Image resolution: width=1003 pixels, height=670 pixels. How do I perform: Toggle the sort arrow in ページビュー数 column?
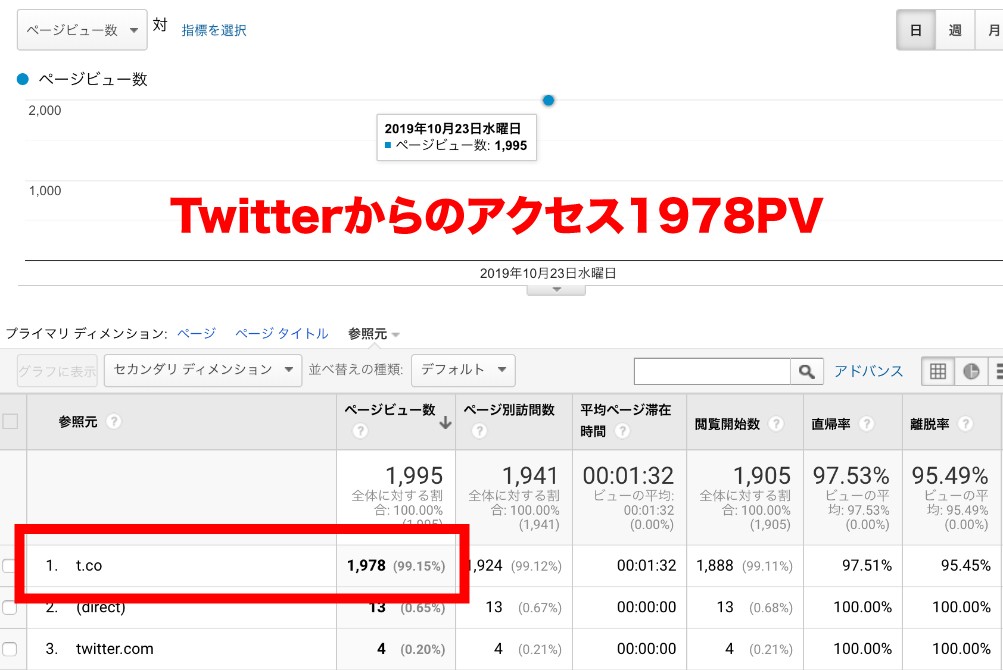[x=445, y=422]
